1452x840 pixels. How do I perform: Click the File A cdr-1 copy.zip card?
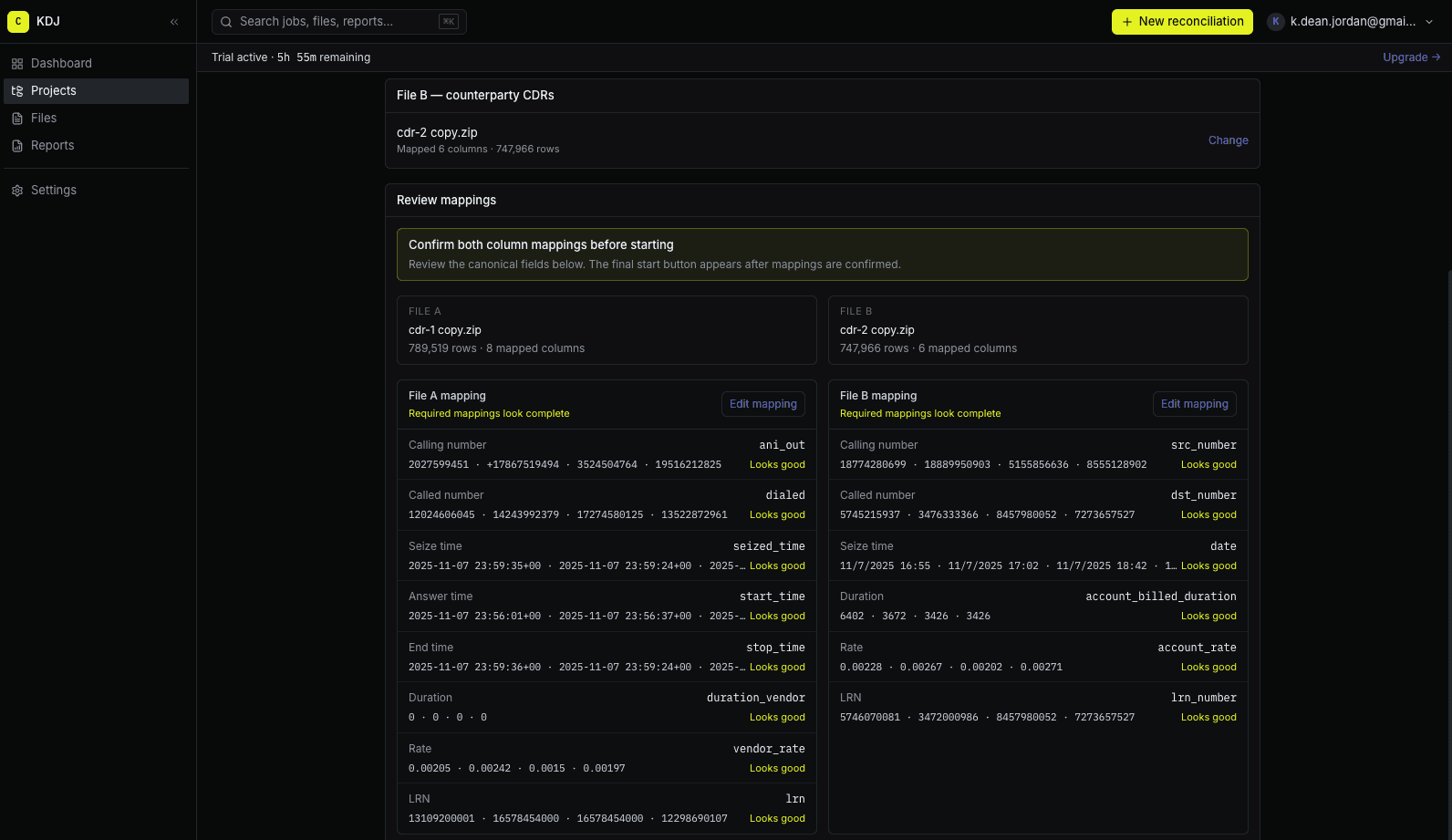click(x=607, y=330)
